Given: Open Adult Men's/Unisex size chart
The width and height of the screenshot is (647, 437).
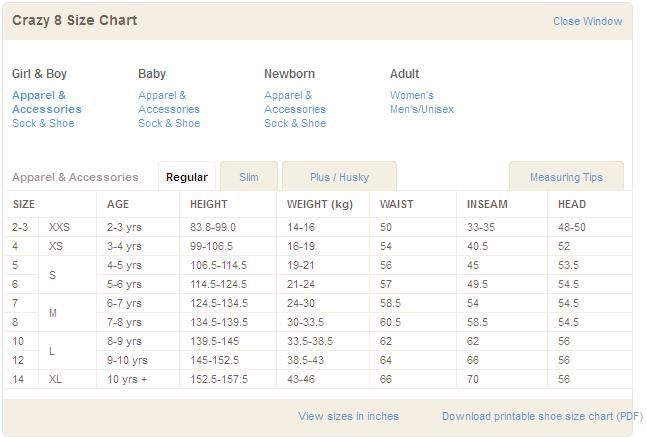Looking at the screenshot, I should click(x=421, y=109).
